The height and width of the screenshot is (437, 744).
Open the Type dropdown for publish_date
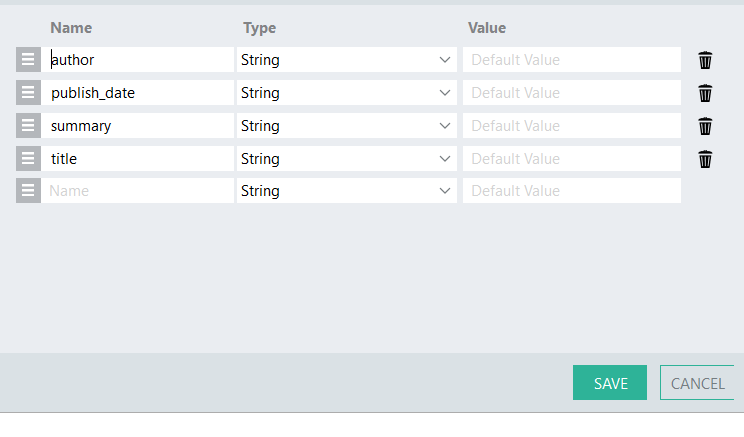[x=347, y=93]
